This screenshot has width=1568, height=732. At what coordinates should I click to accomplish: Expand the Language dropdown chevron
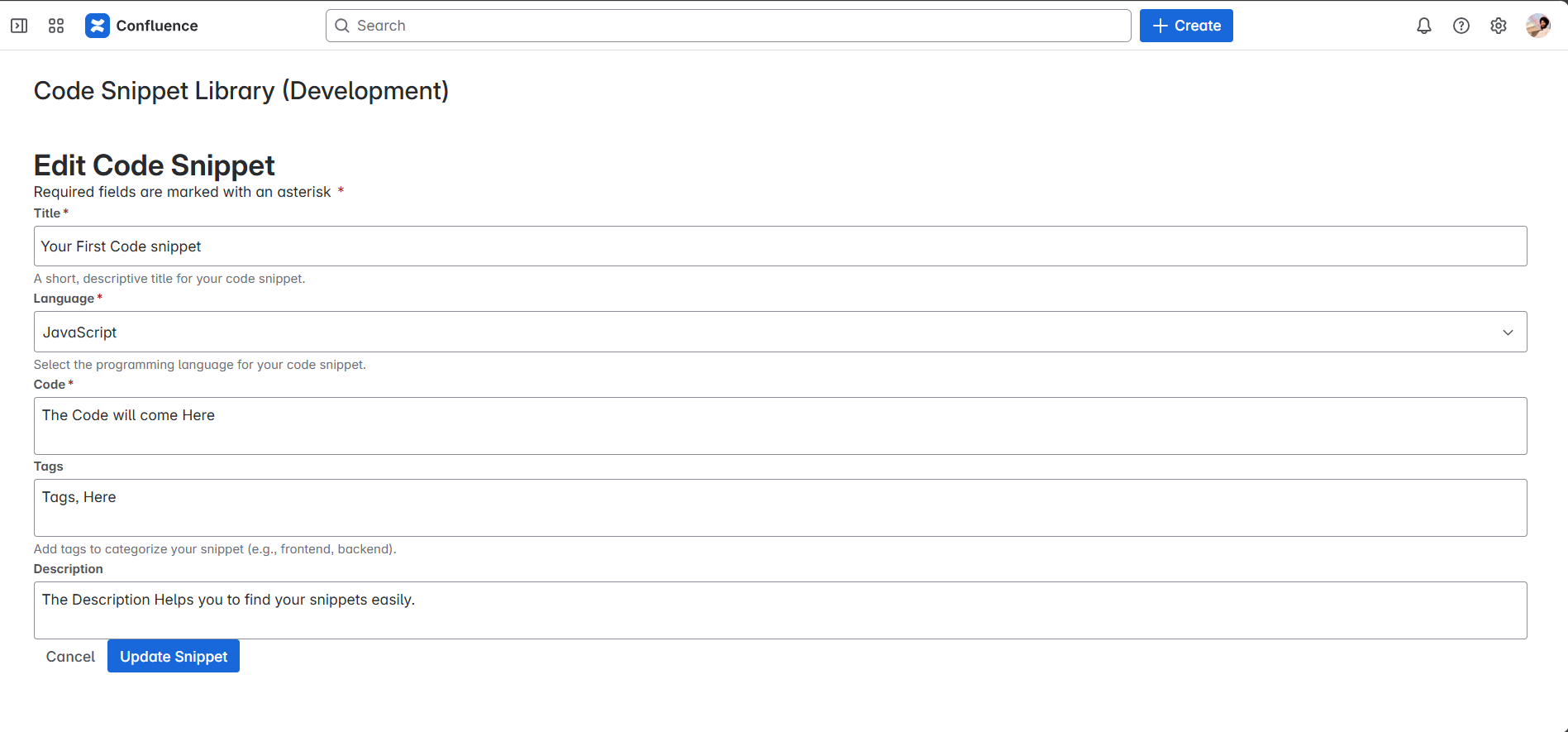click(1508, 333)
